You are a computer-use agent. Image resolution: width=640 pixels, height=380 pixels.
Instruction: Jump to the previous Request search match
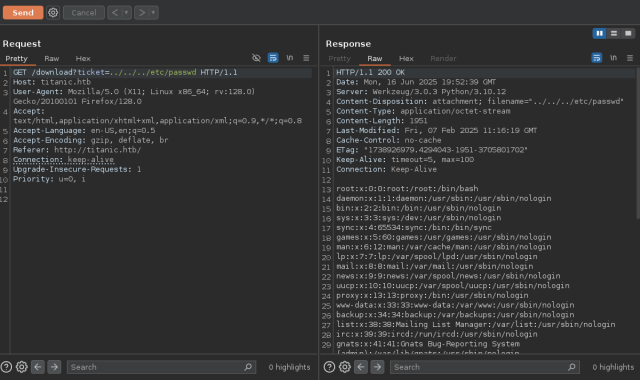[38, 367]
